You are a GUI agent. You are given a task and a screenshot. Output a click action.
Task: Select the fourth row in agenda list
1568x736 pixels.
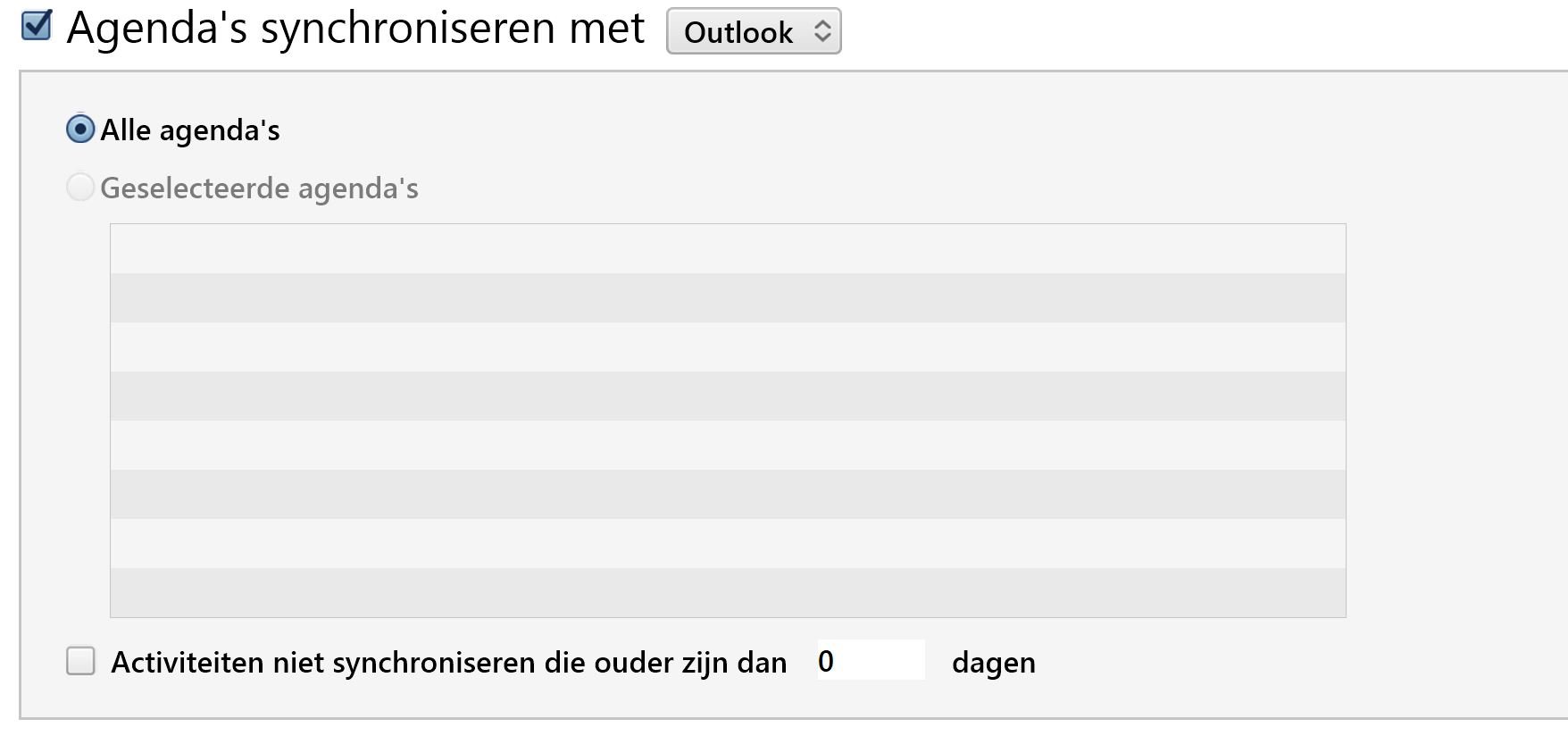[728, 397]
